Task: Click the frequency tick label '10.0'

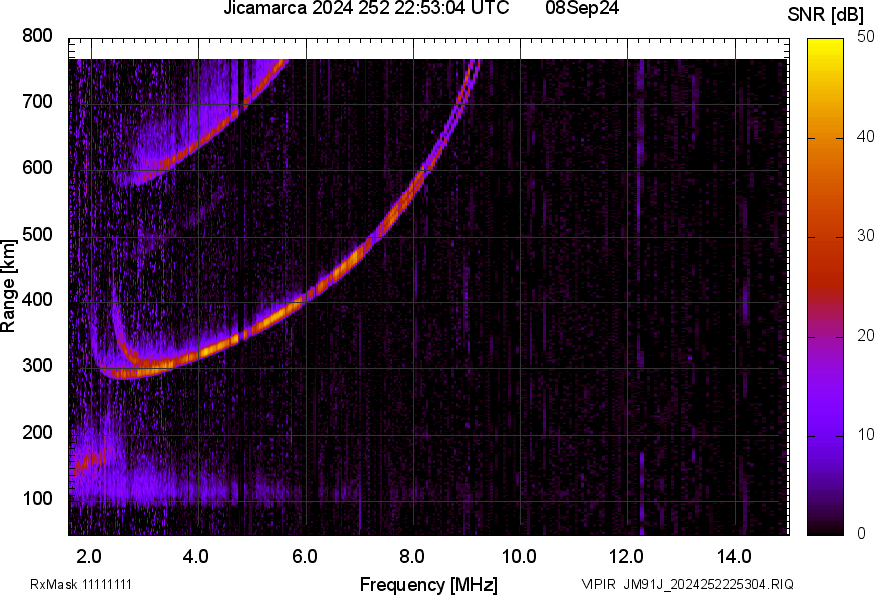Action: [519, 556]
